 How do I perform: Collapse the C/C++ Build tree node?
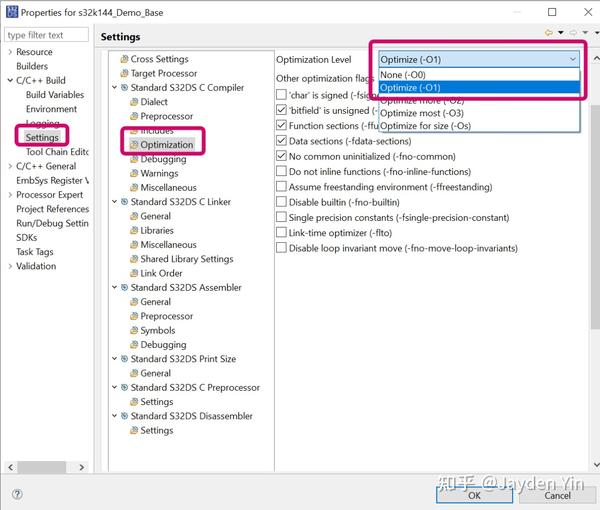pyautogui.click(x=10, y=80)
